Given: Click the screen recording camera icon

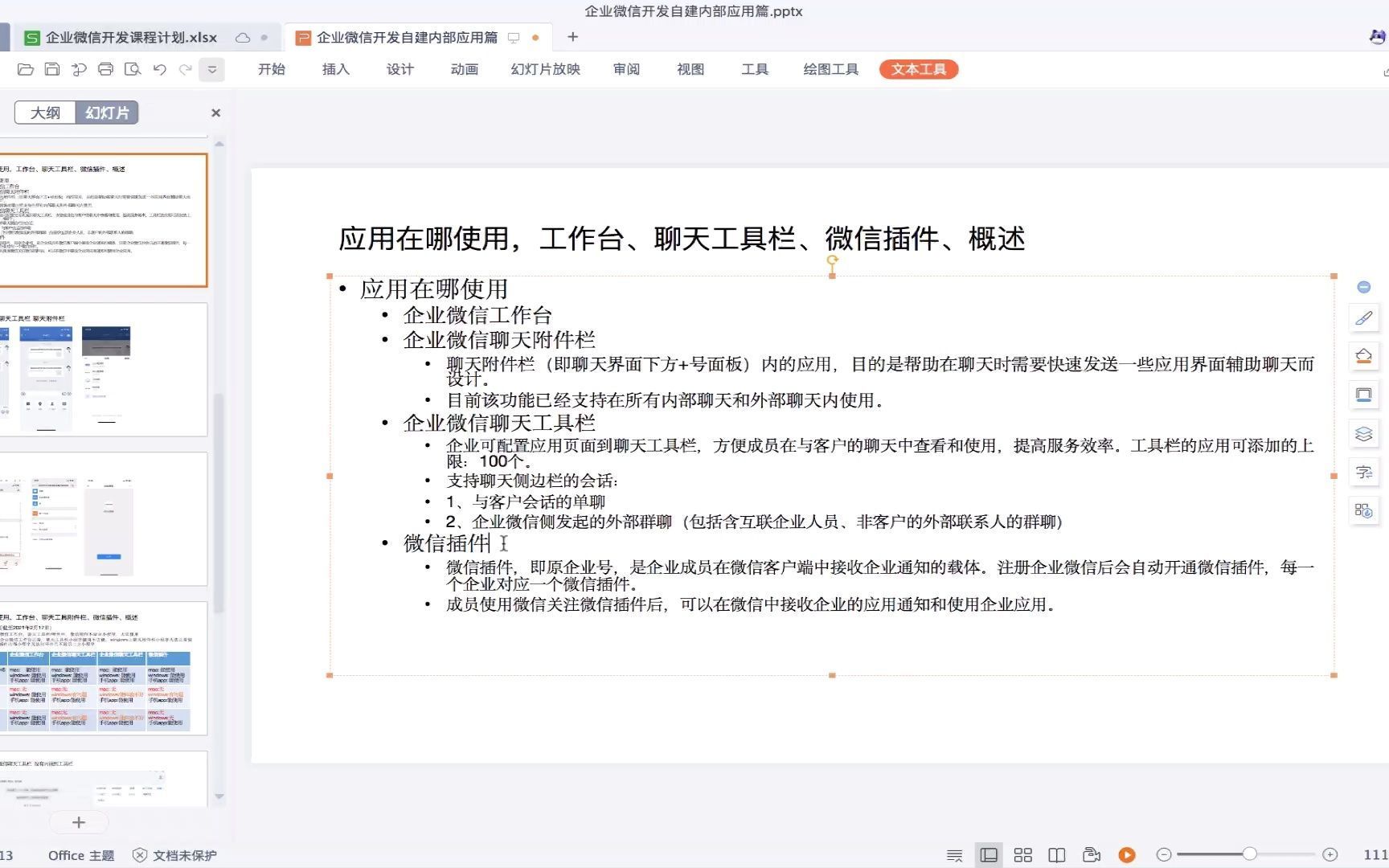Looking at the screenshot, I should 1091,855.
